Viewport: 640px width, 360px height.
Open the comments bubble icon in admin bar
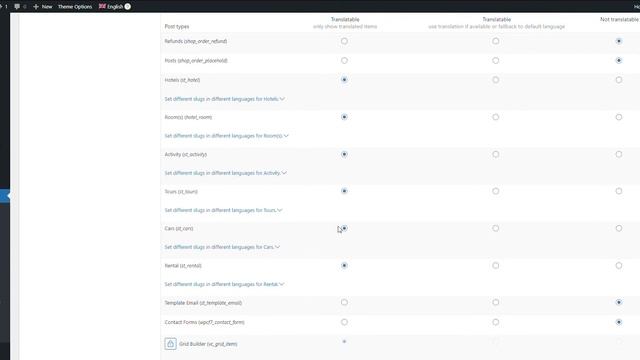(17, 7)
